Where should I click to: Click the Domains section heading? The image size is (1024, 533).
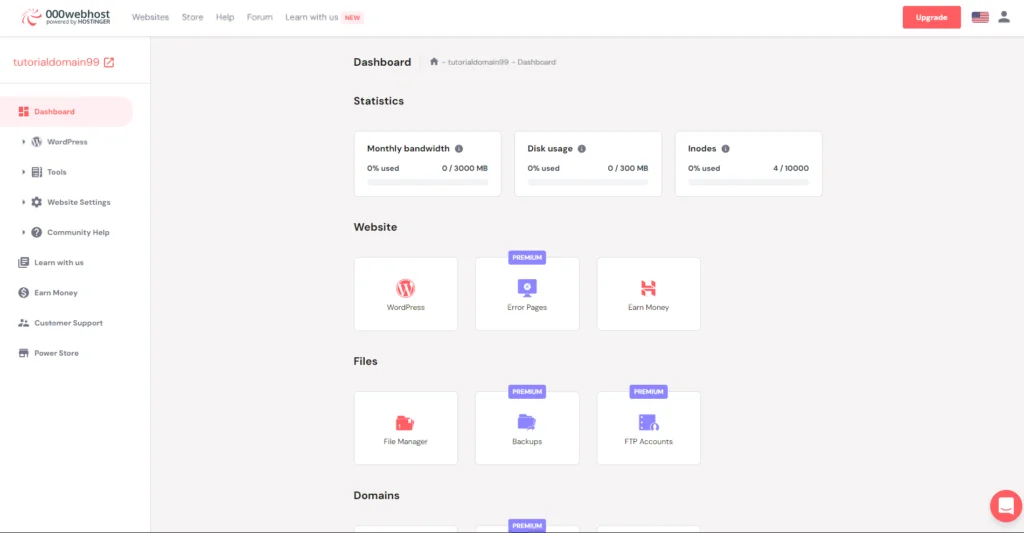[x=376, y=495]
